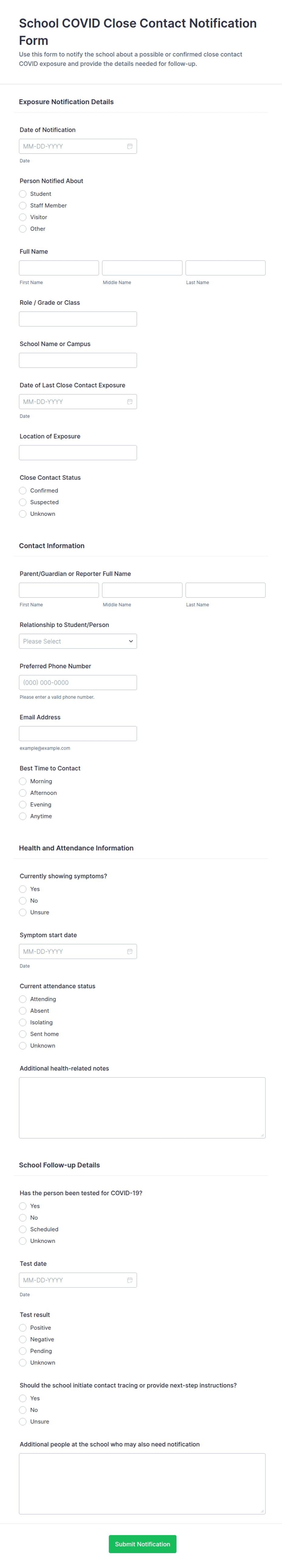Viewport: 282px width, 1568px height.
Task: Select Unsure for currently showing symptoms
Action: point(22,913)
